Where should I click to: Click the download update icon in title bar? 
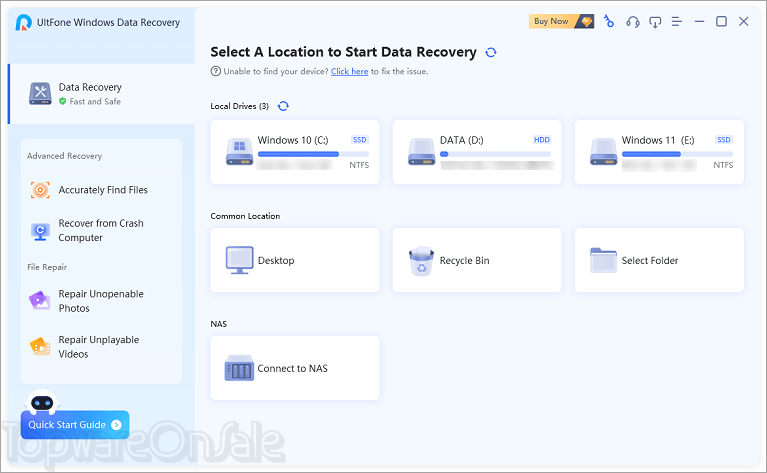pos(655,22)
